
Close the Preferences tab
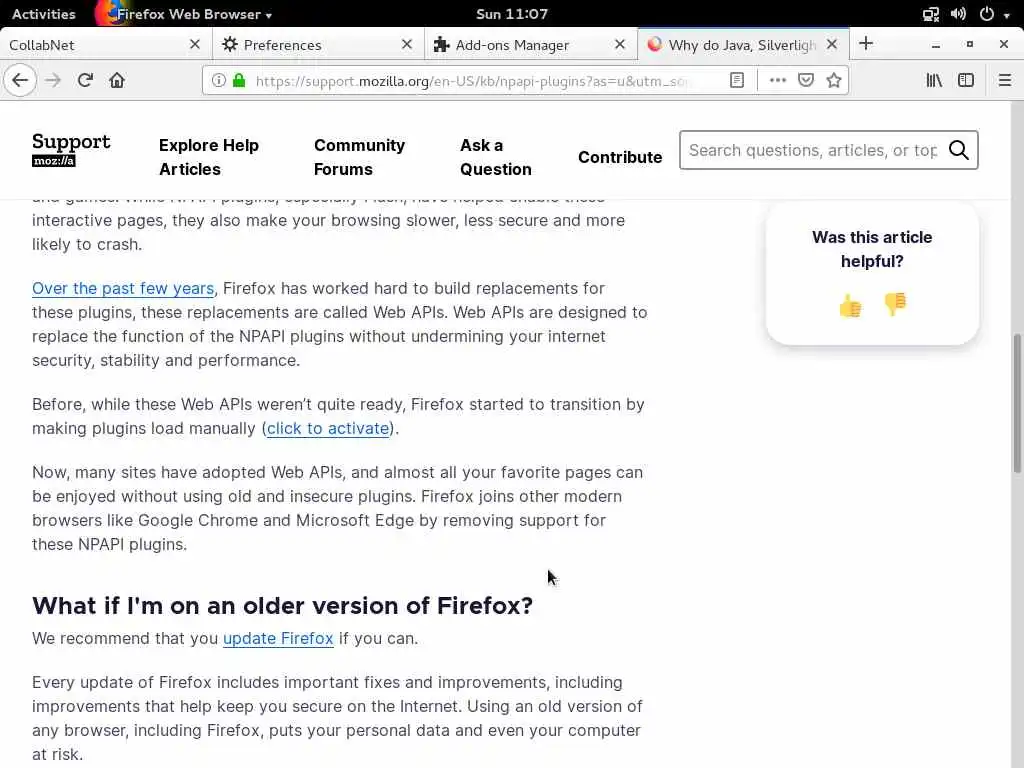tap(407, 44)
